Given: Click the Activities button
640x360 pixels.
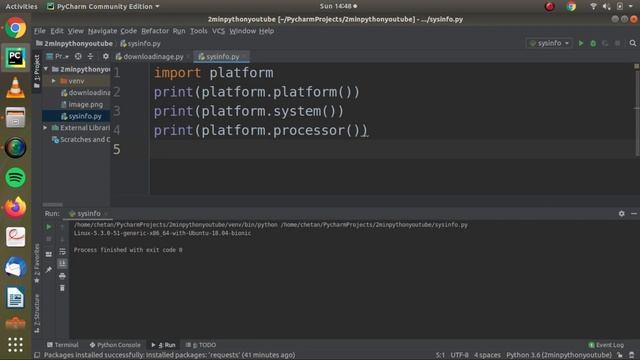Looking at the screenshot, I should 21,6.
